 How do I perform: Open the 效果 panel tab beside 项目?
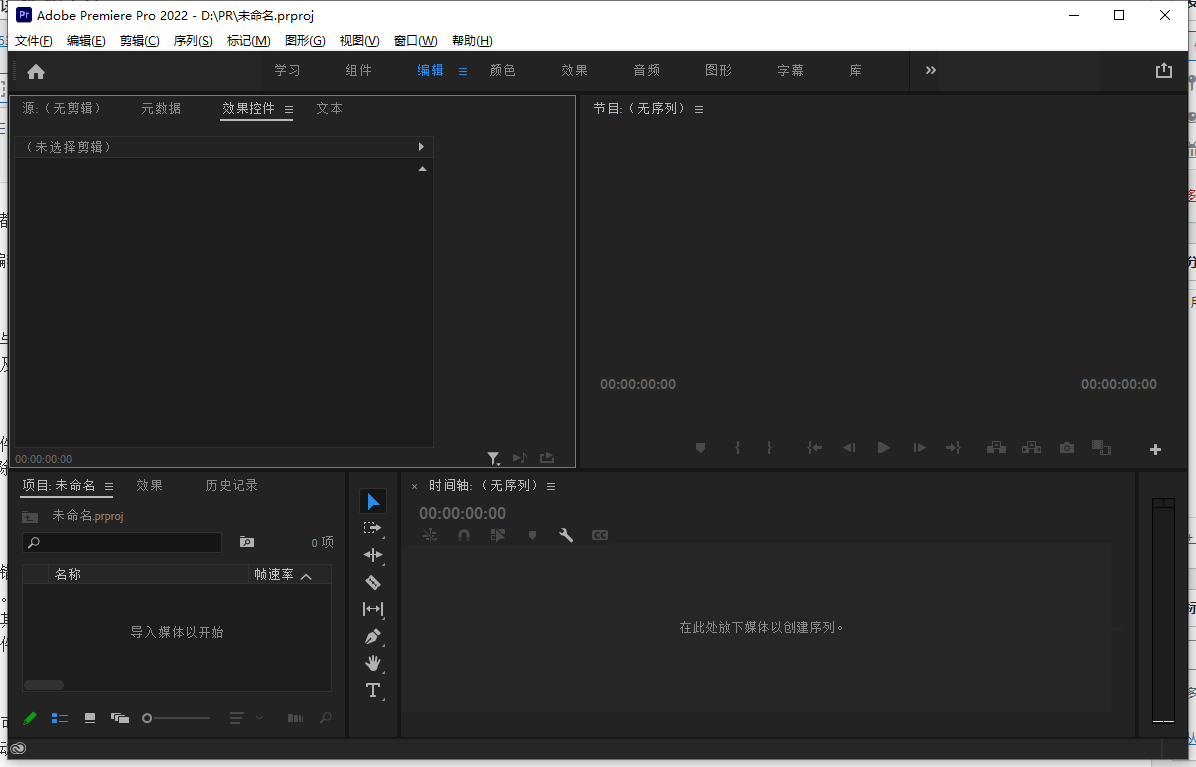click(150, 486)
